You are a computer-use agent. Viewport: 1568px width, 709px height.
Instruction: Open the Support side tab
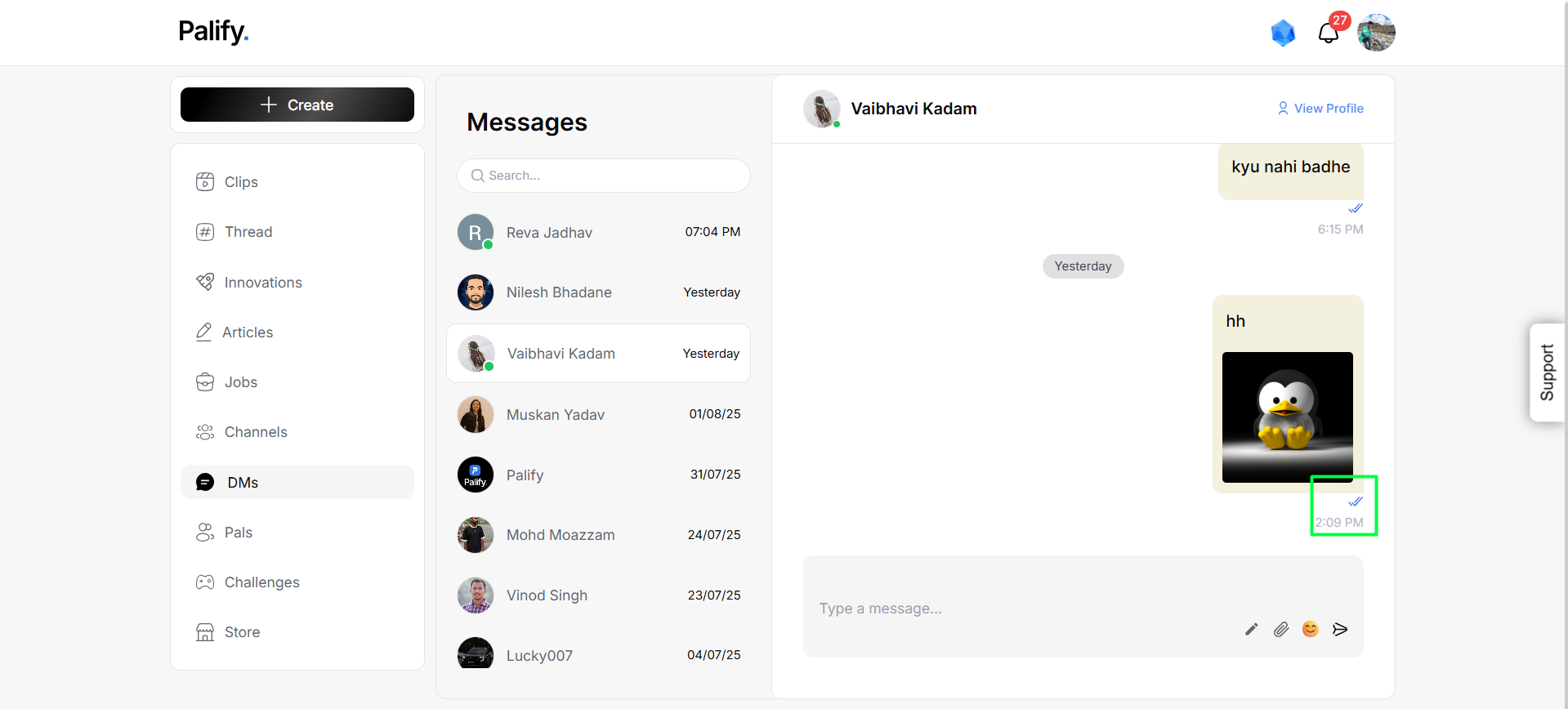1548,372
